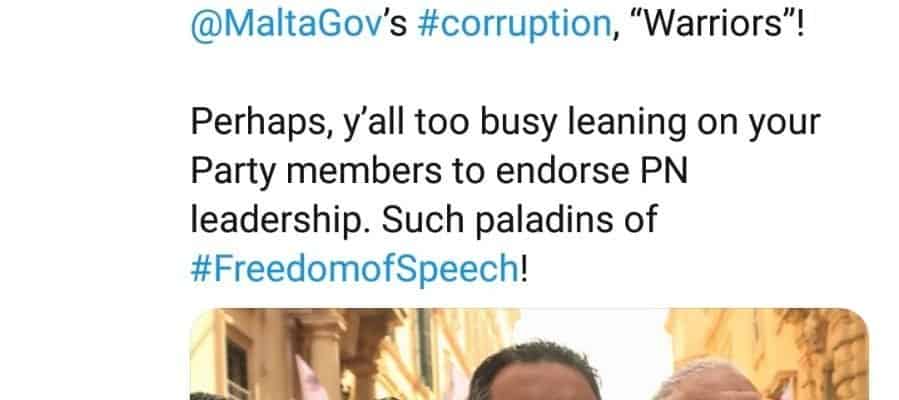899x400 pixels.
Task: Open the #corruption hashtag
Action: pos(514,26)
